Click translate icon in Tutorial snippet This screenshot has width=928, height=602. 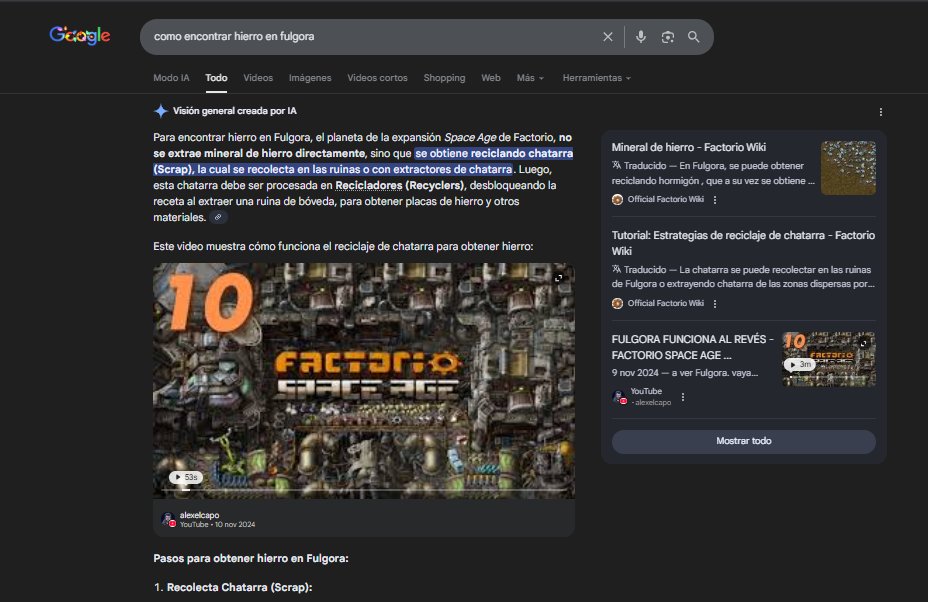pyautogui.click(x=616, y=269)
